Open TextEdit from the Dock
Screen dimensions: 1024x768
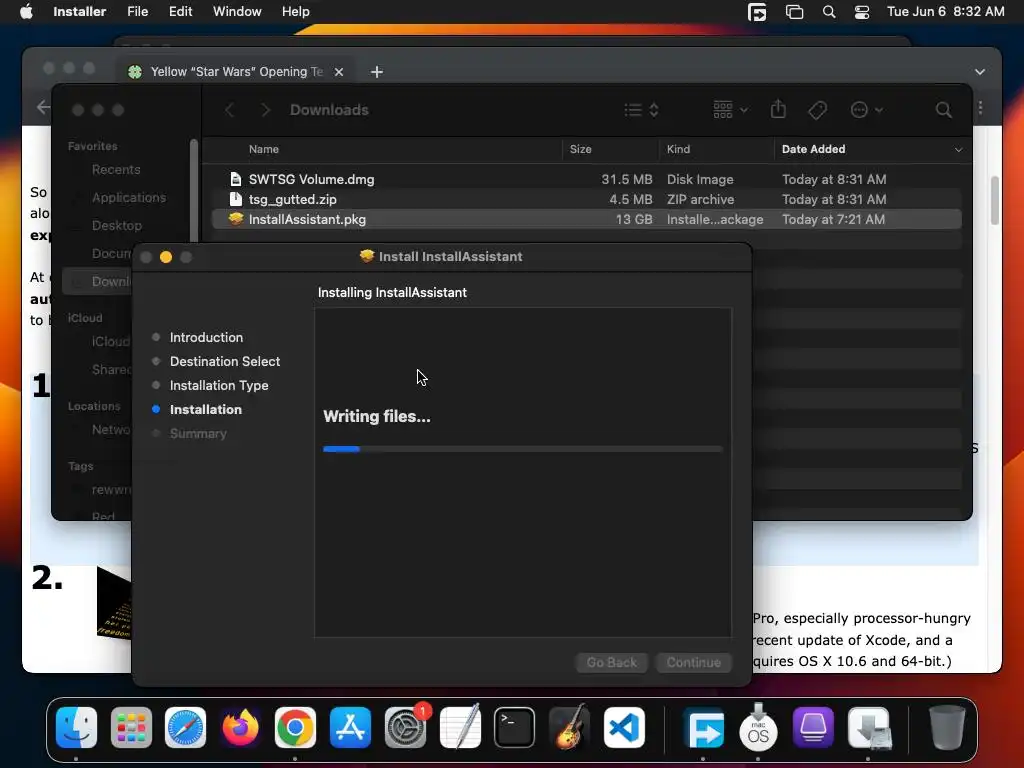460,728
